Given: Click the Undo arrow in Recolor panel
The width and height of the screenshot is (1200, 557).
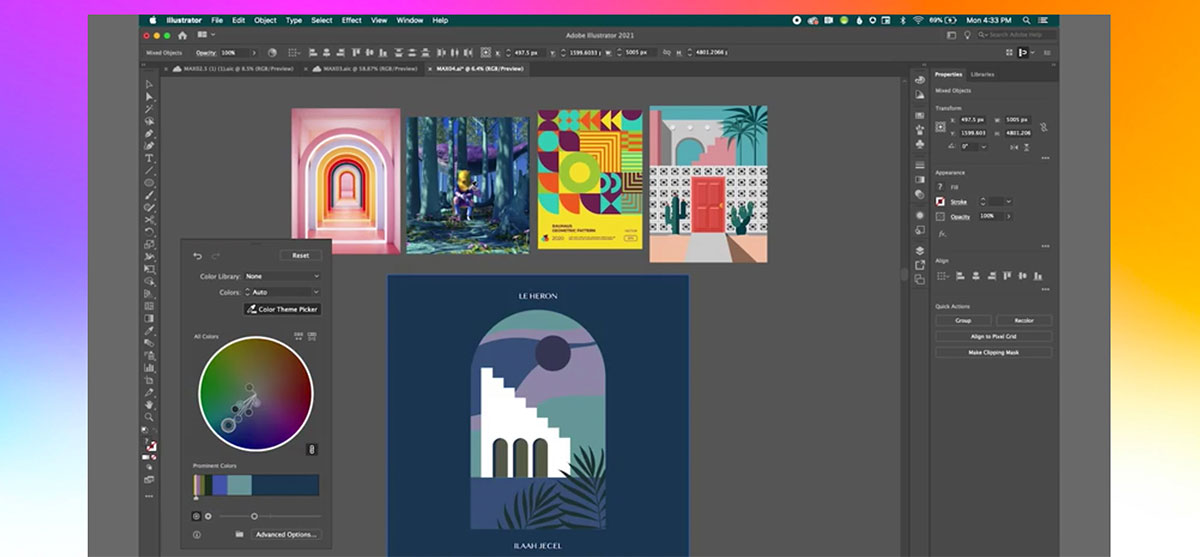Looking at the screenshot, I should coord(197,256).
